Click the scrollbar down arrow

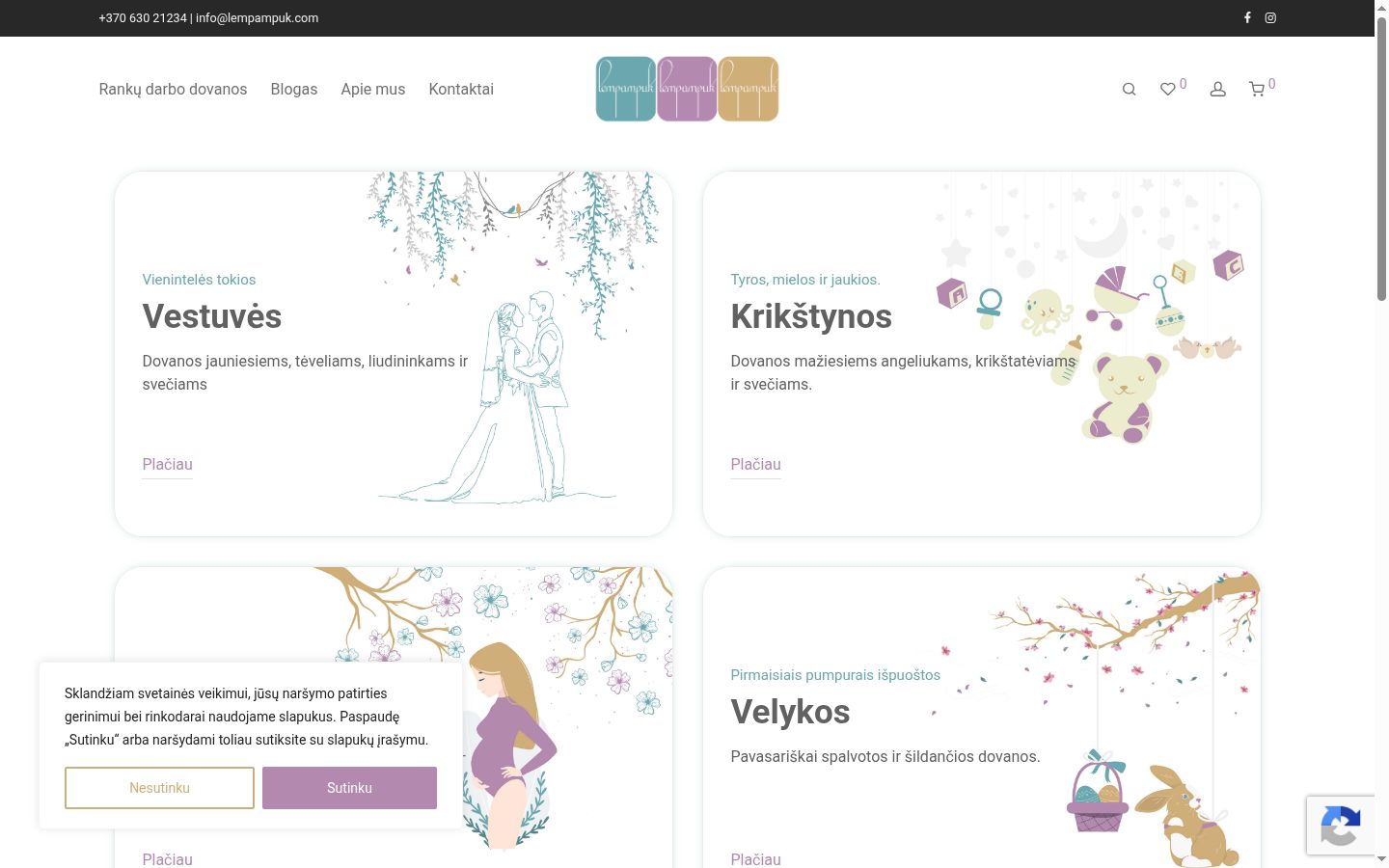point(1381,858)
